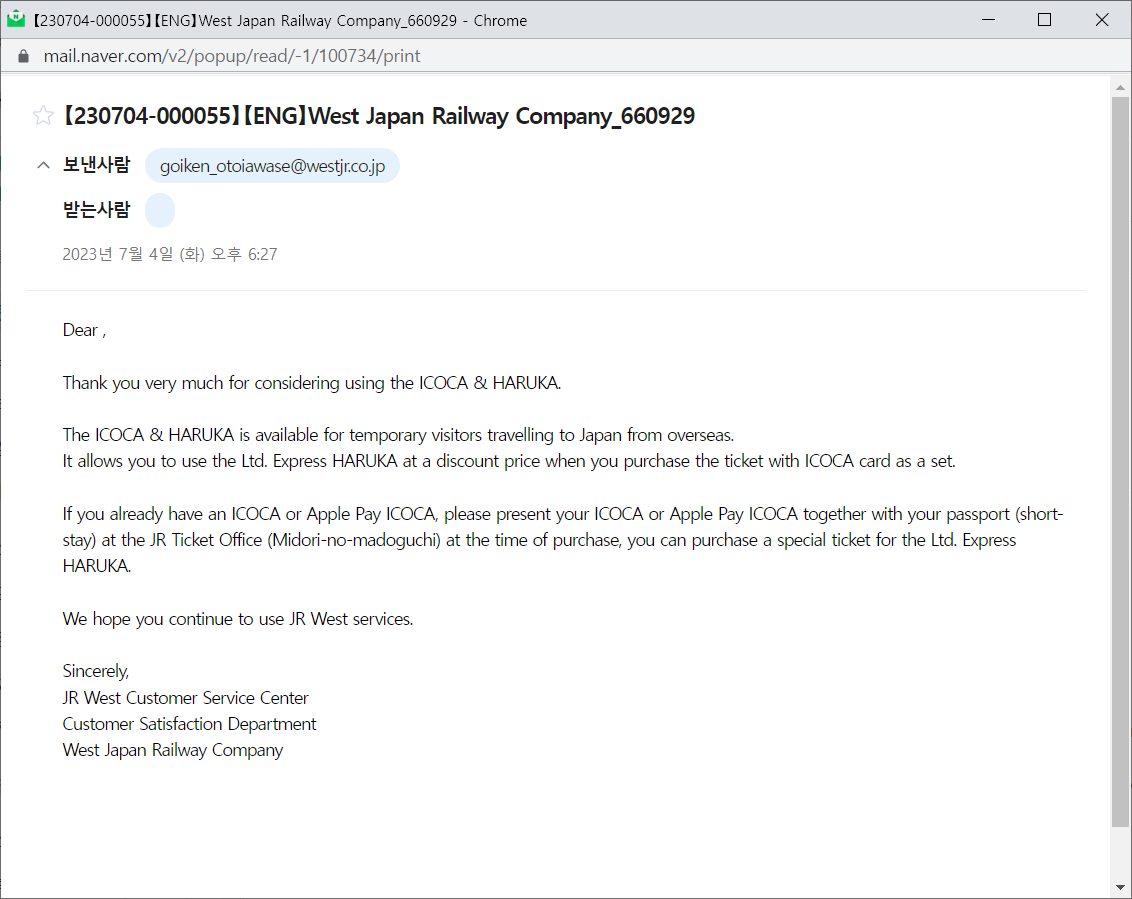1132x899 pixels.
Task: Collapse sender details with the chevron
Action: (x=43, y=165)
